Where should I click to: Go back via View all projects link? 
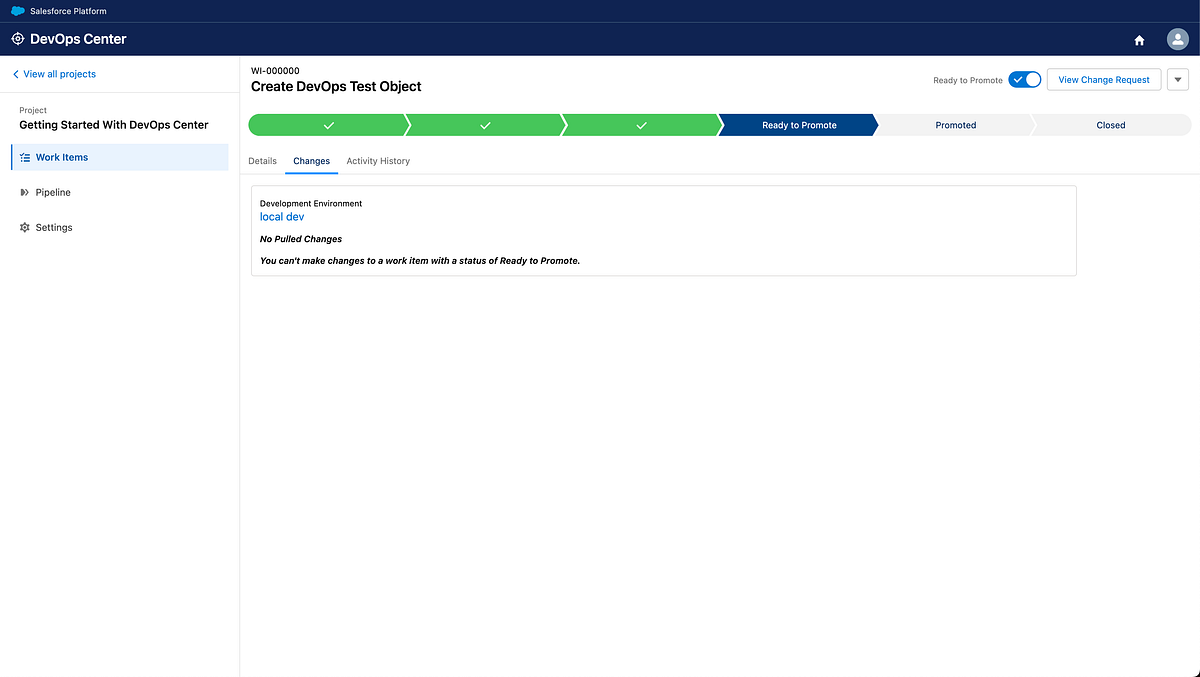click(53, 73)
